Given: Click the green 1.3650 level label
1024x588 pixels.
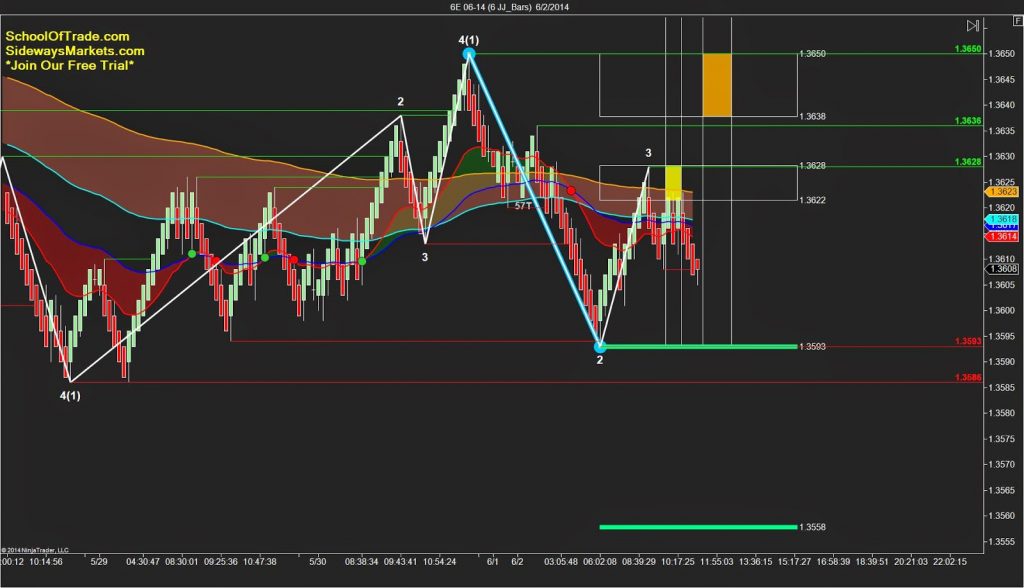Looking at the screenshot, I should coord(968,49).
